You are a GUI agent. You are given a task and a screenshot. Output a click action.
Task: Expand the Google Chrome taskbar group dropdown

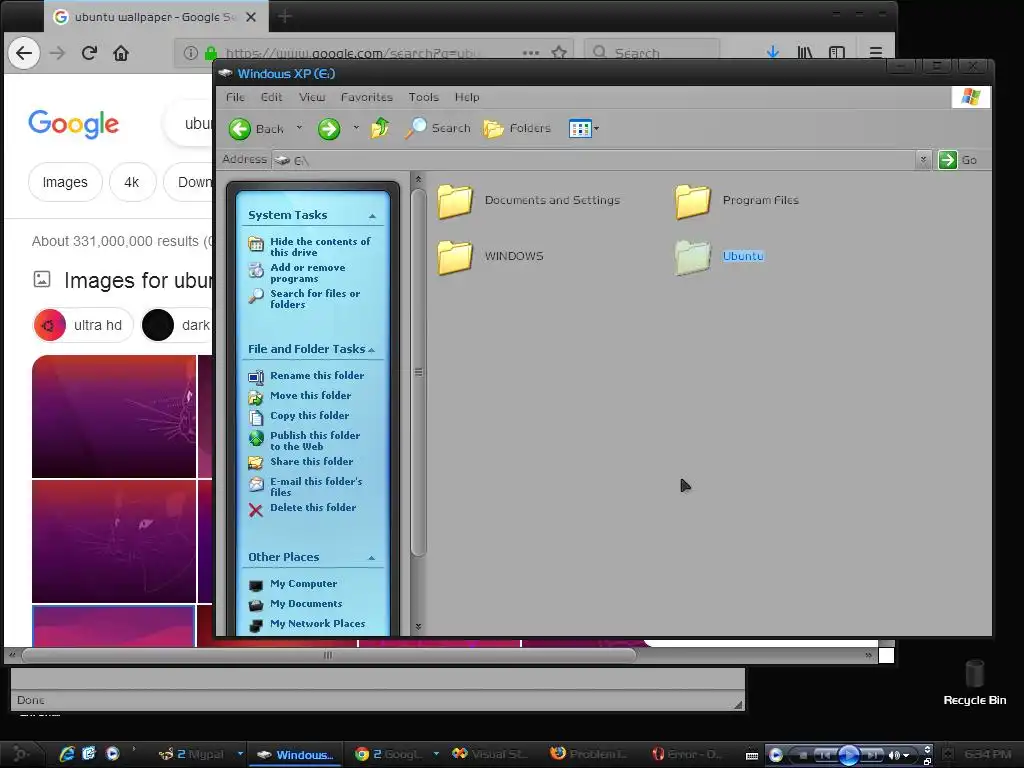[436, 754]
